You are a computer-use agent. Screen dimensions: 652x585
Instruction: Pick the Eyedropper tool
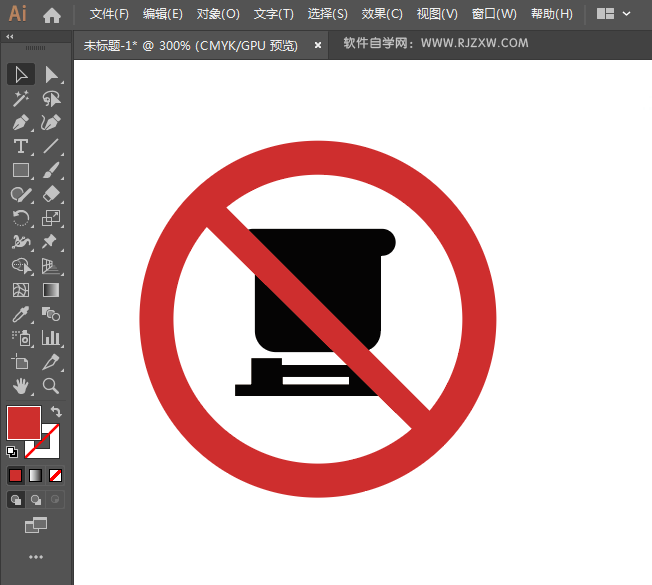click(20, 314)
